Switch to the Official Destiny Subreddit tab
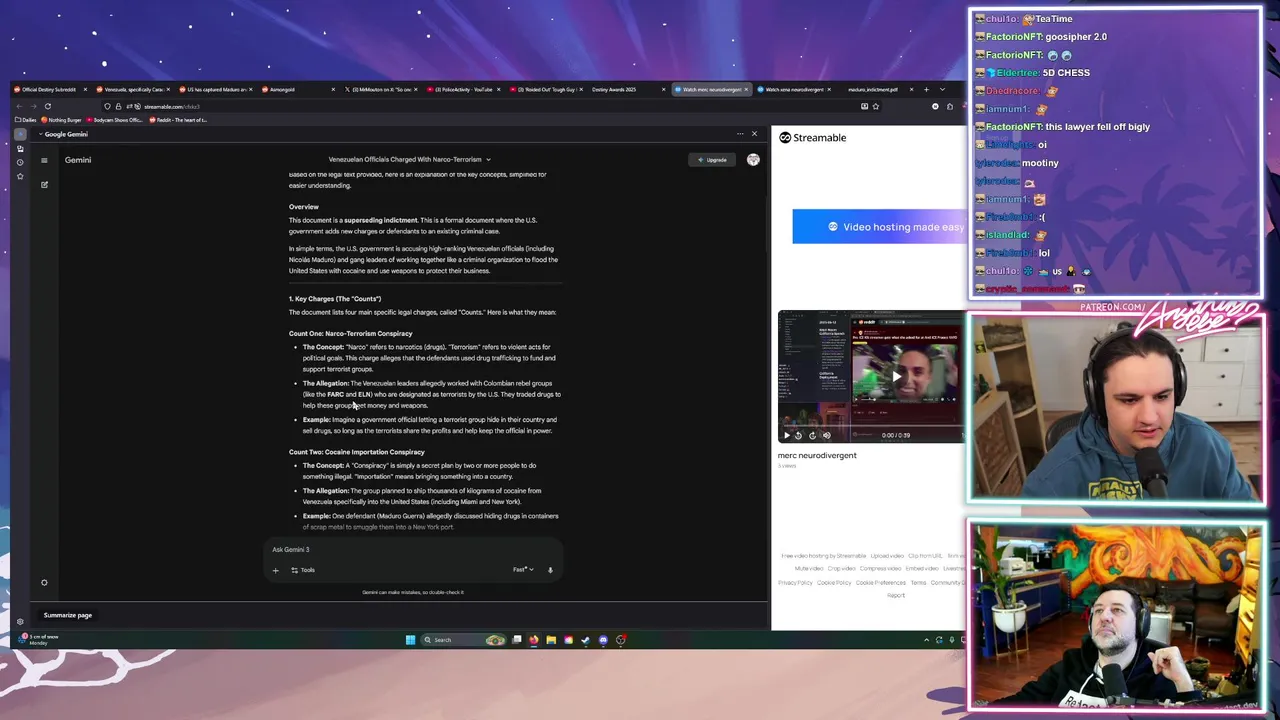This screenshot has width=1280, height=720. coord(49,90)
